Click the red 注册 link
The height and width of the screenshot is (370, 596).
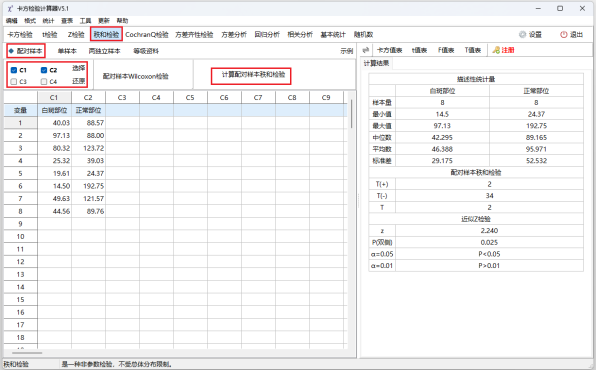[507, 50]
